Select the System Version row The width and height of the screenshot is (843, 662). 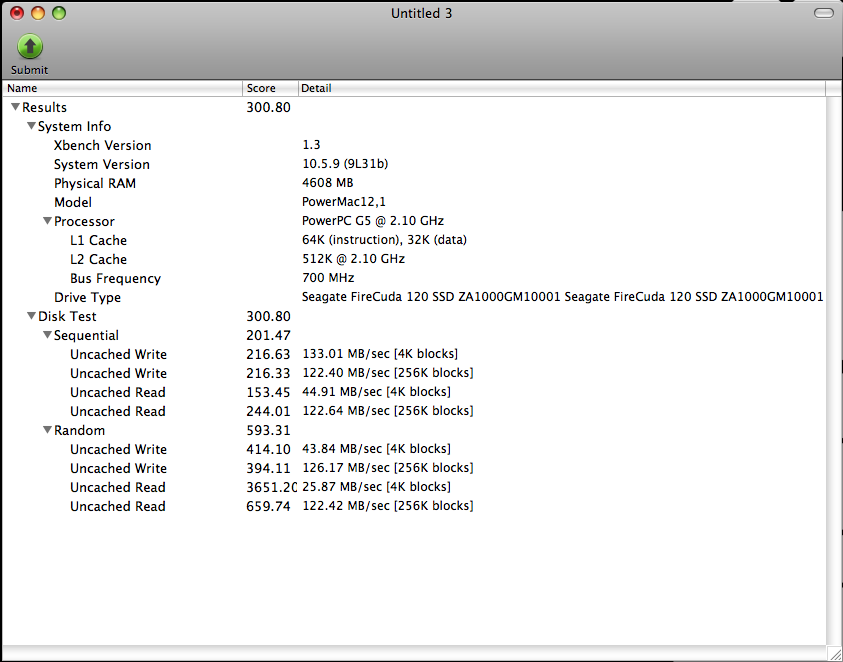pos(414,164)
